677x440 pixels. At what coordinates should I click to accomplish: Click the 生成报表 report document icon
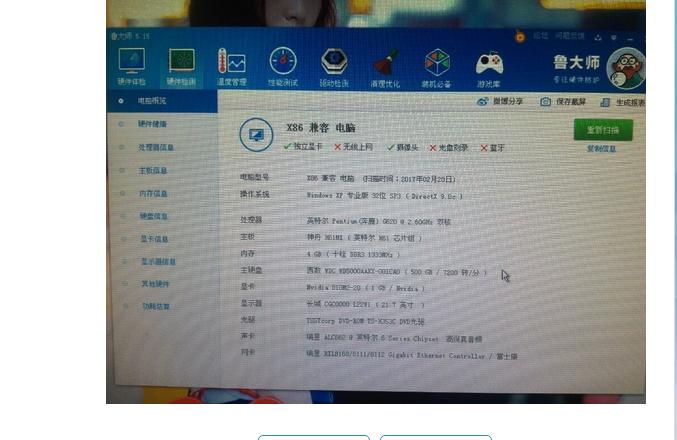(605, 102)
